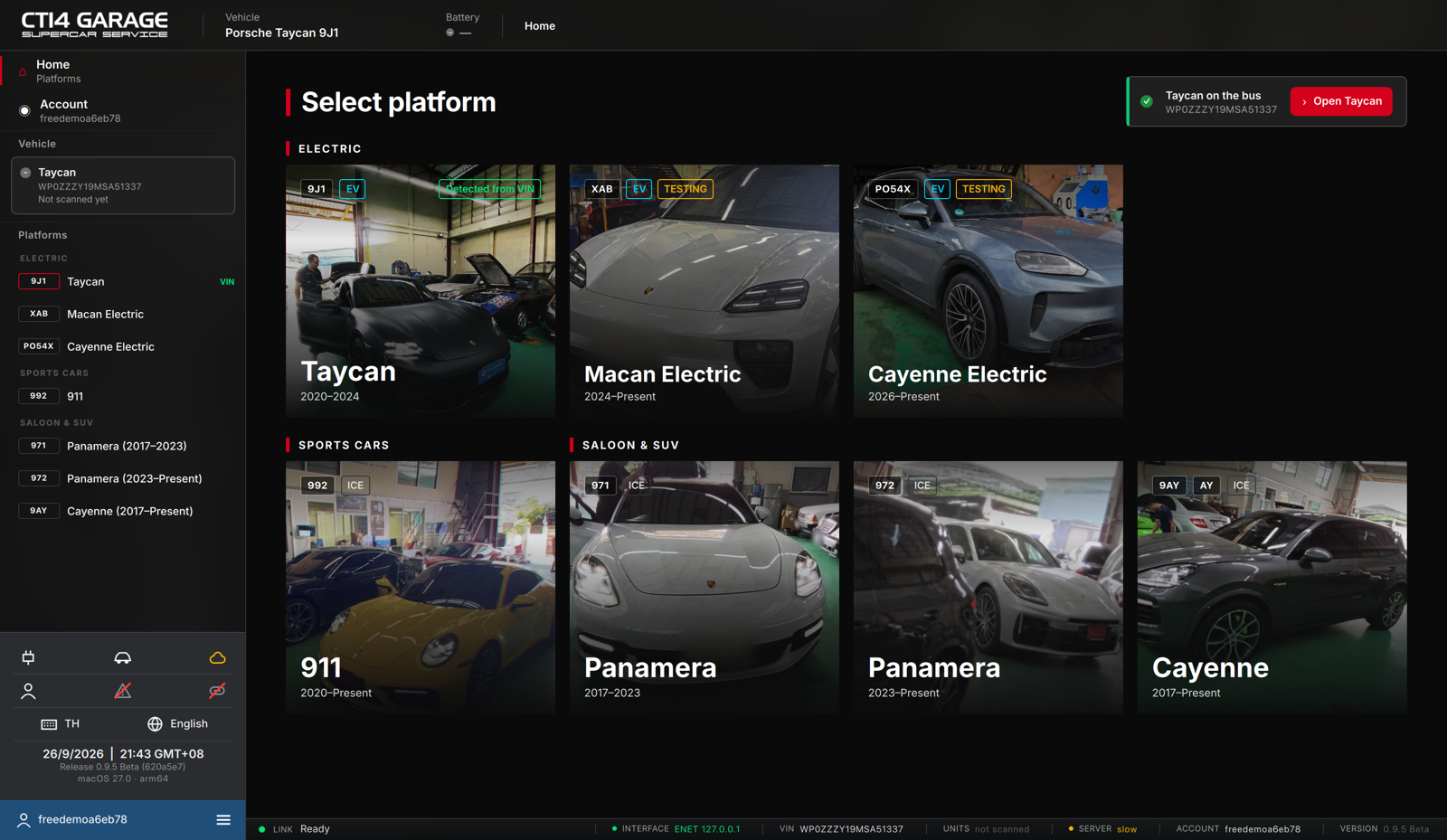Click the Detected from VIN badge
The height and width of the screenshot is (840, 1447).
(x=489, y=189)
